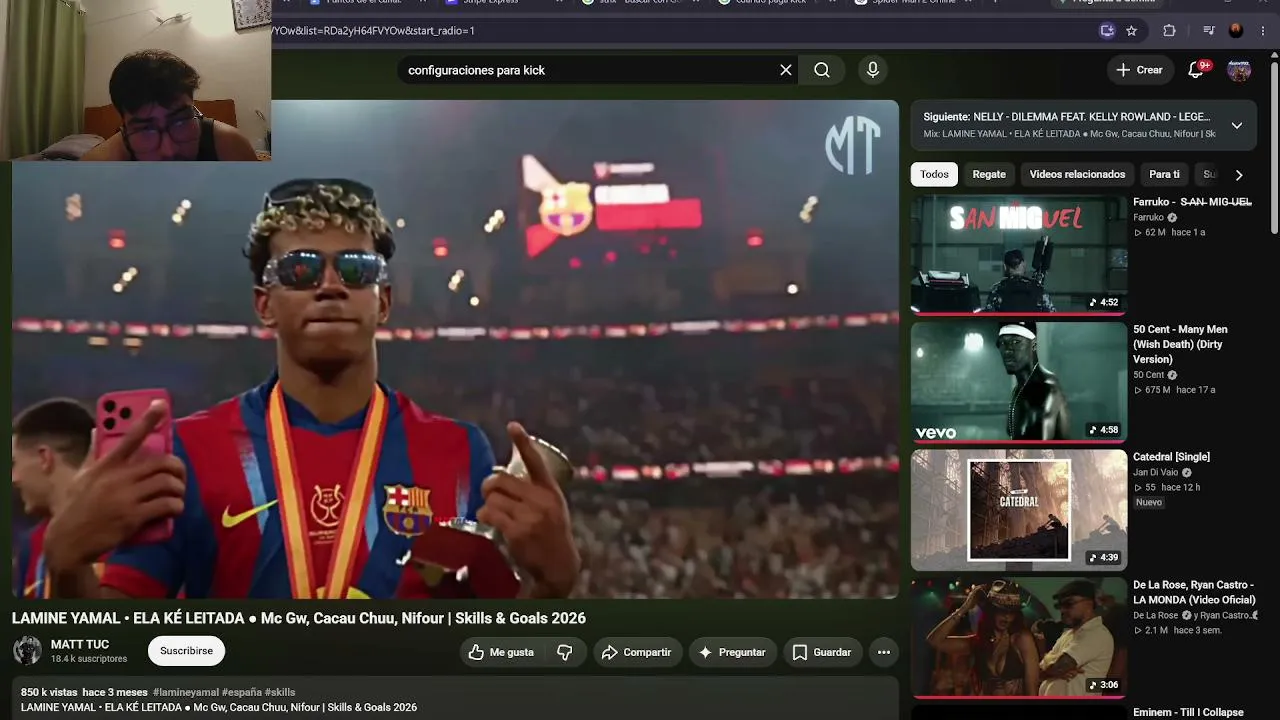The height and width of the screenshot is (720, 1280).
Task: Open the Catedral [Single] thumbnail
Action: pos(1019,510)
